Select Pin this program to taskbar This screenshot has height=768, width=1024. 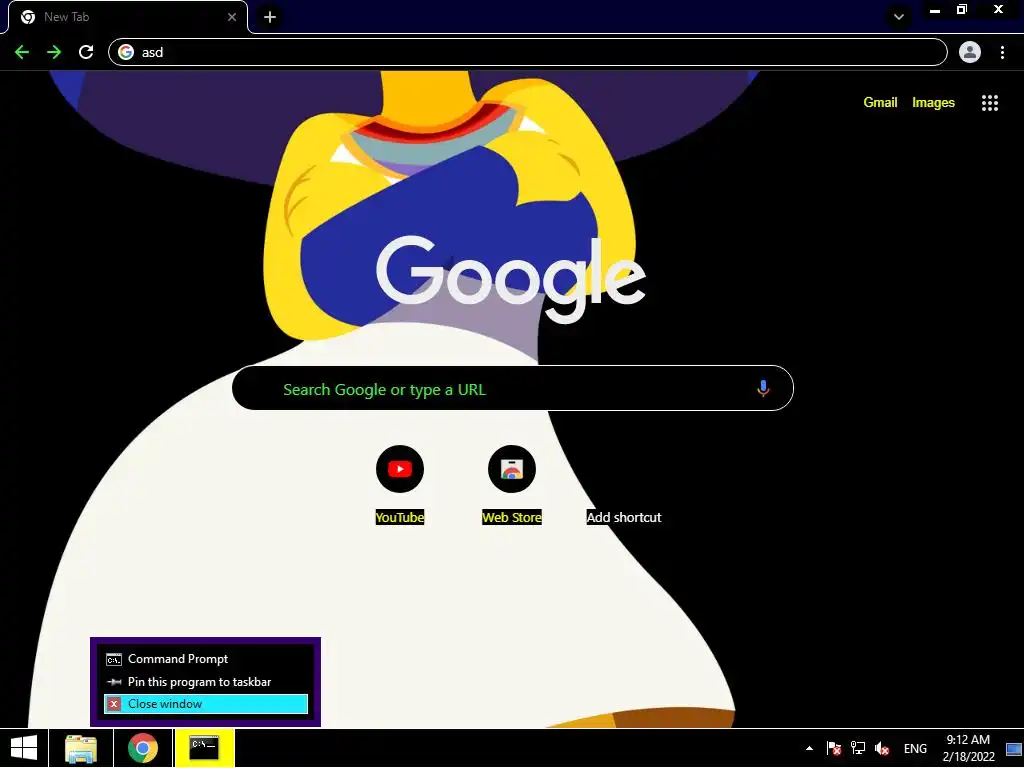tap(206, 682)
